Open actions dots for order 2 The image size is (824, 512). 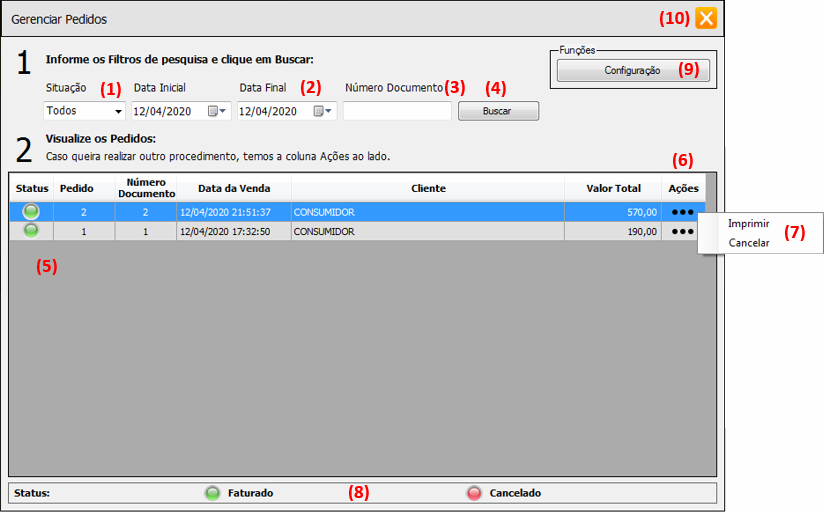(683, 212)
